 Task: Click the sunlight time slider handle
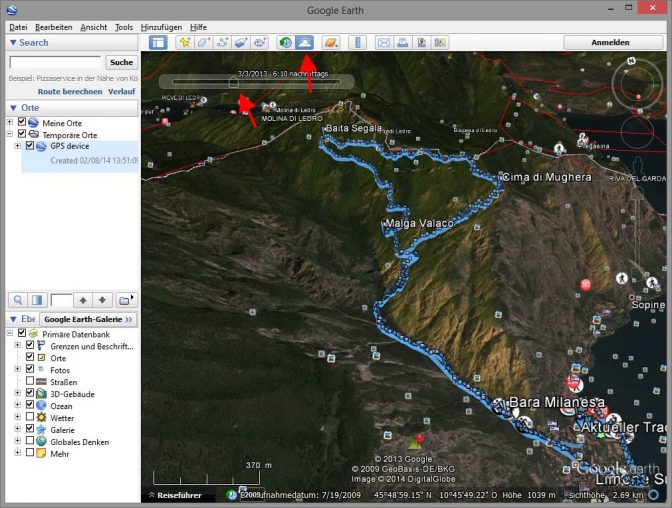tap(233, 81)
